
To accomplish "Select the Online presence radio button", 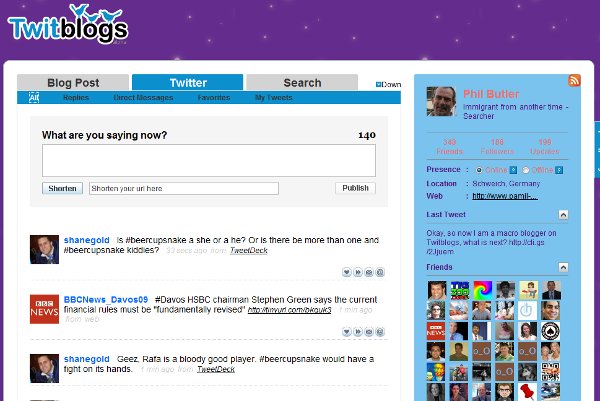I will tap(479, 170).
